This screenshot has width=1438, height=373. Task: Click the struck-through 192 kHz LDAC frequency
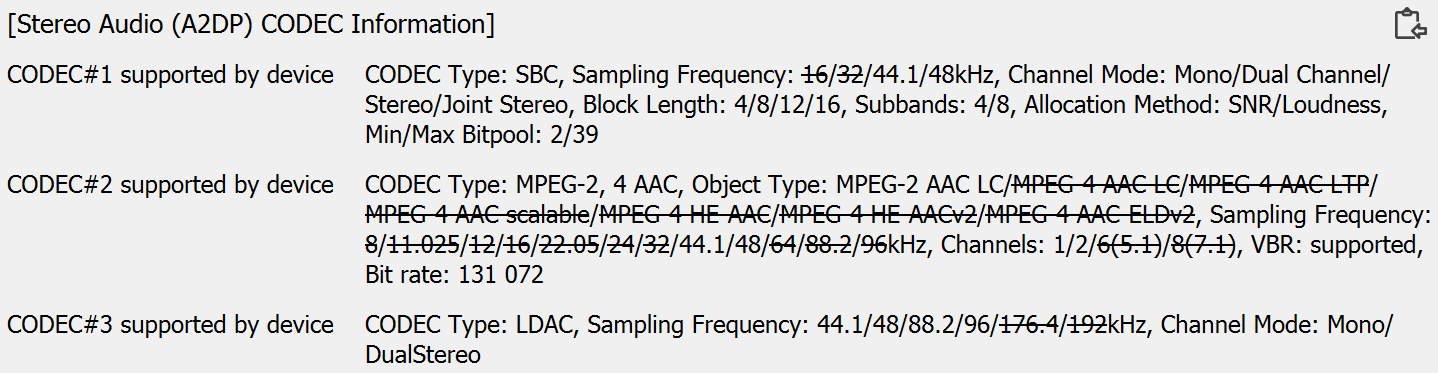(1090, 326)
